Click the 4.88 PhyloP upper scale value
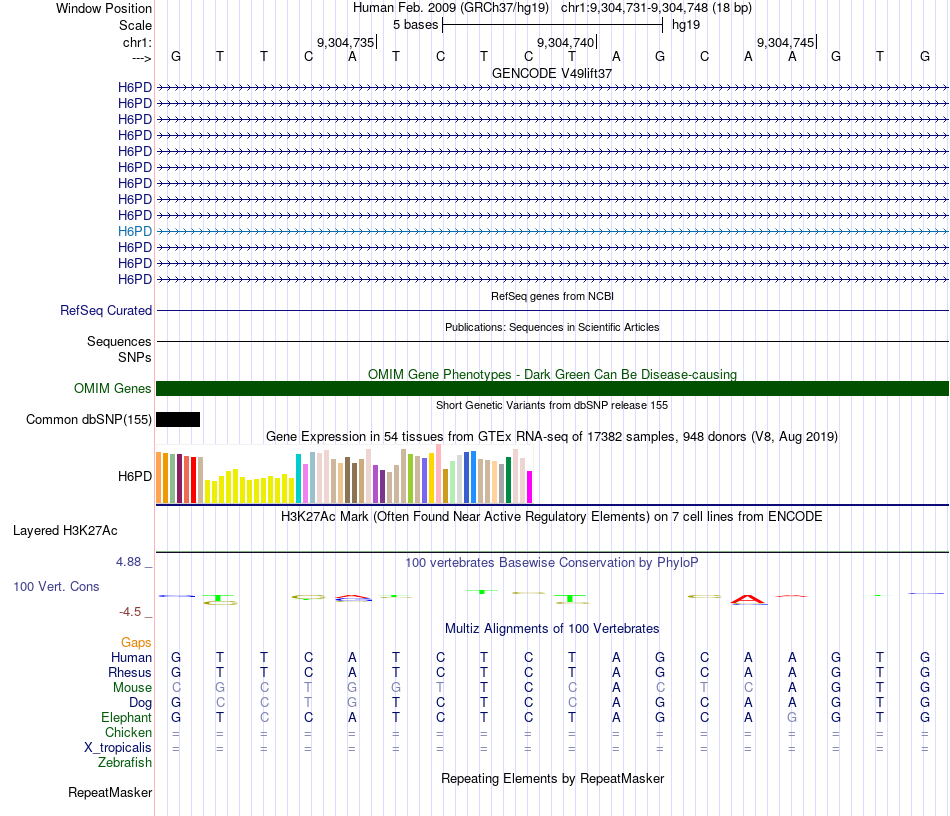Image resolution: width=950 pixels, height=816 pixels. click(128, 562)
